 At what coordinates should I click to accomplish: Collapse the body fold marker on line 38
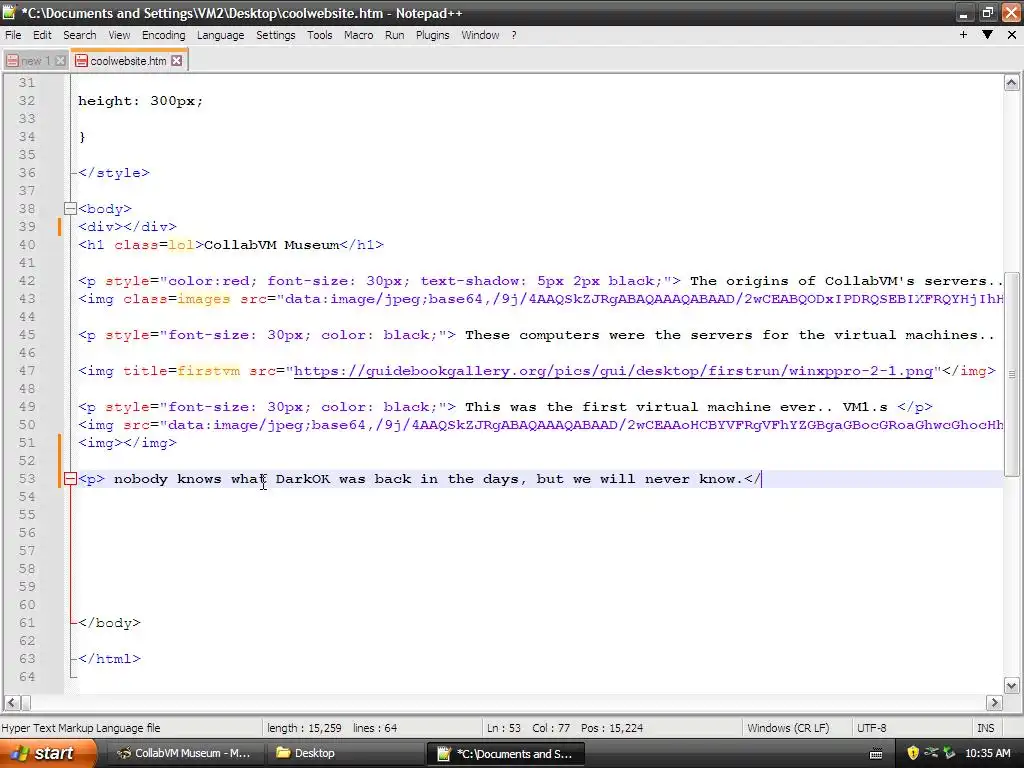[x=71, y=209]
